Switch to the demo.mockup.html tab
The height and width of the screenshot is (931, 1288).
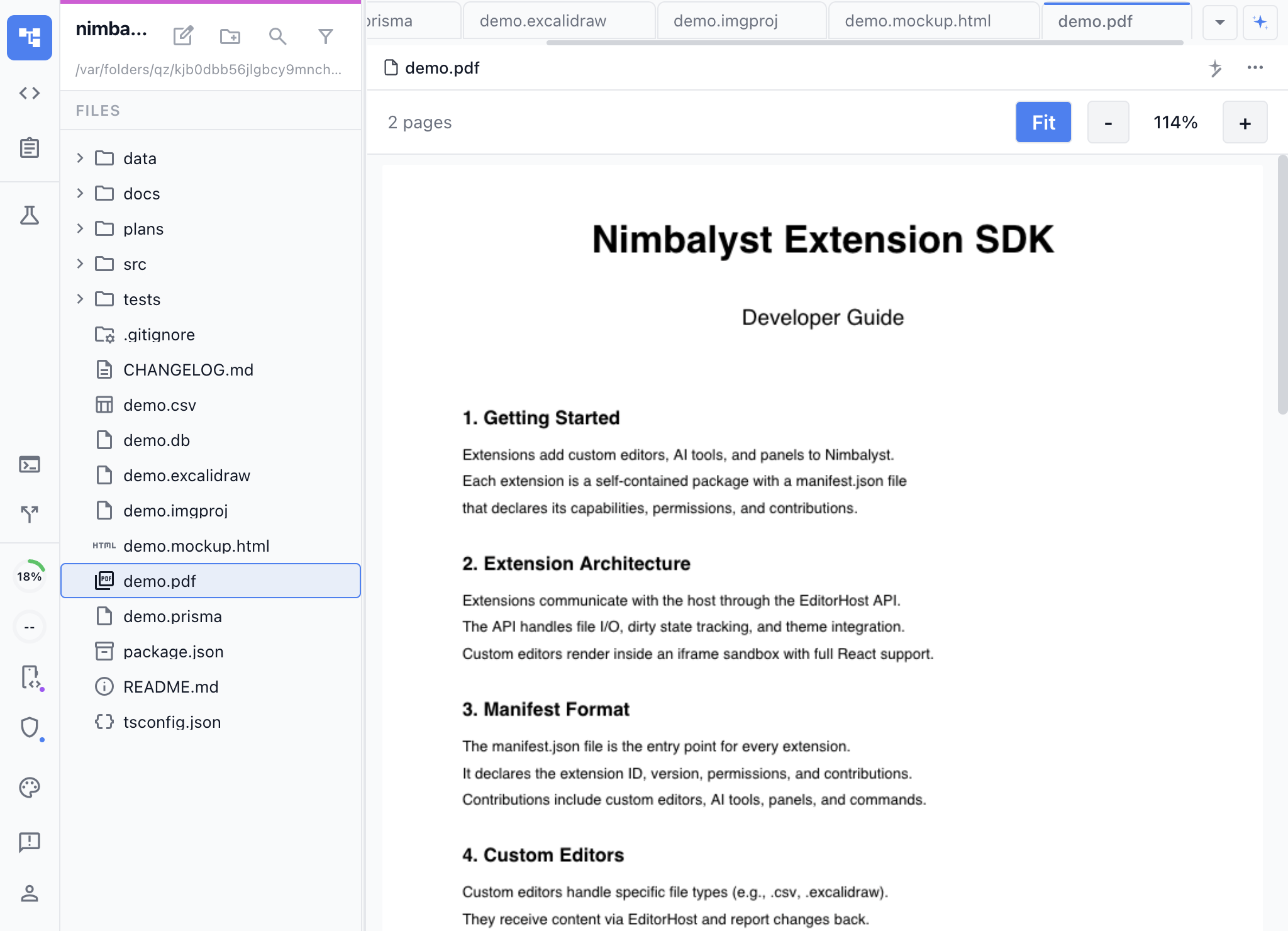[921, 21]
